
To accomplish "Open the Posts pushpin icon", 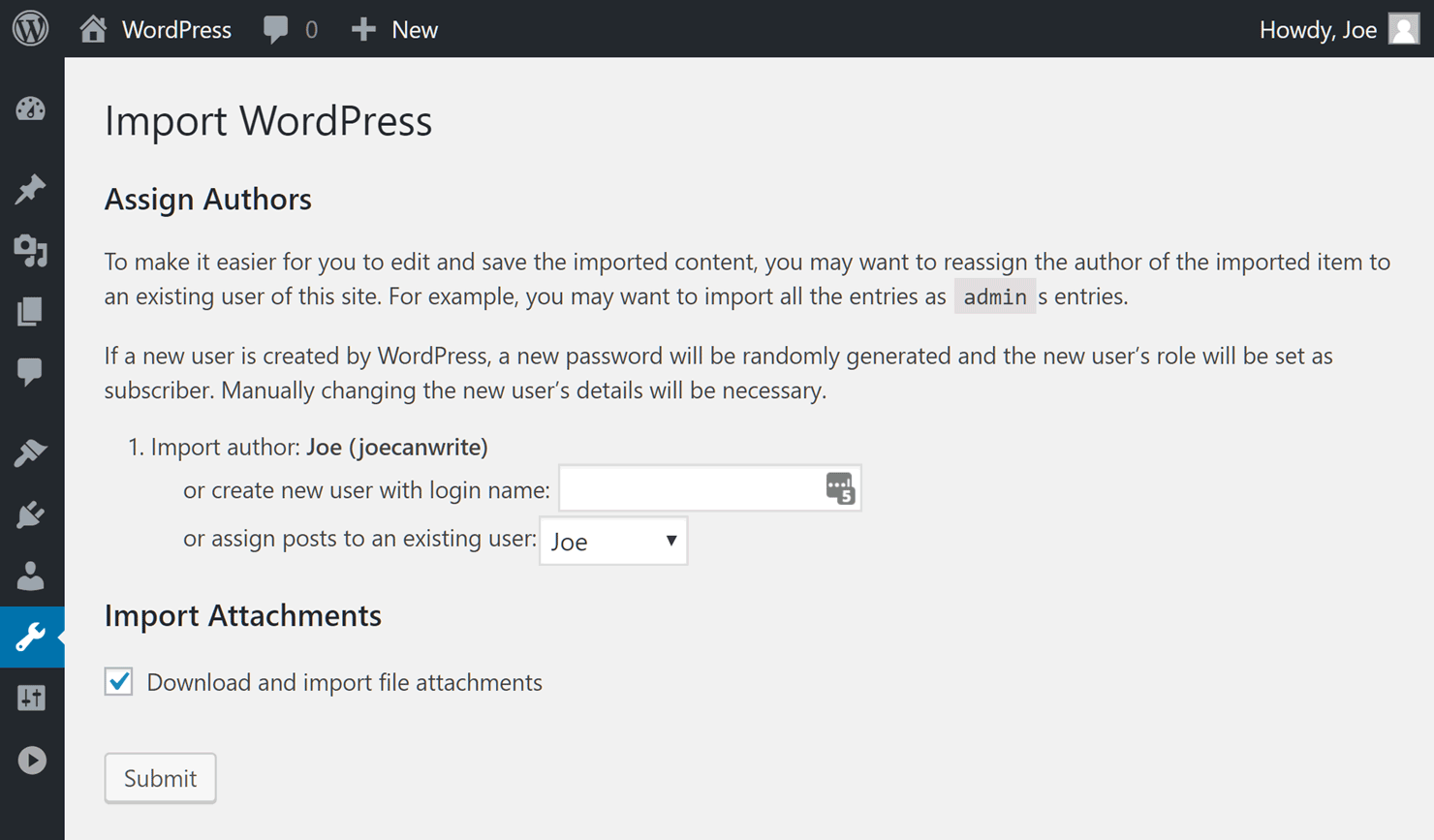I will [x=31, y=189].
